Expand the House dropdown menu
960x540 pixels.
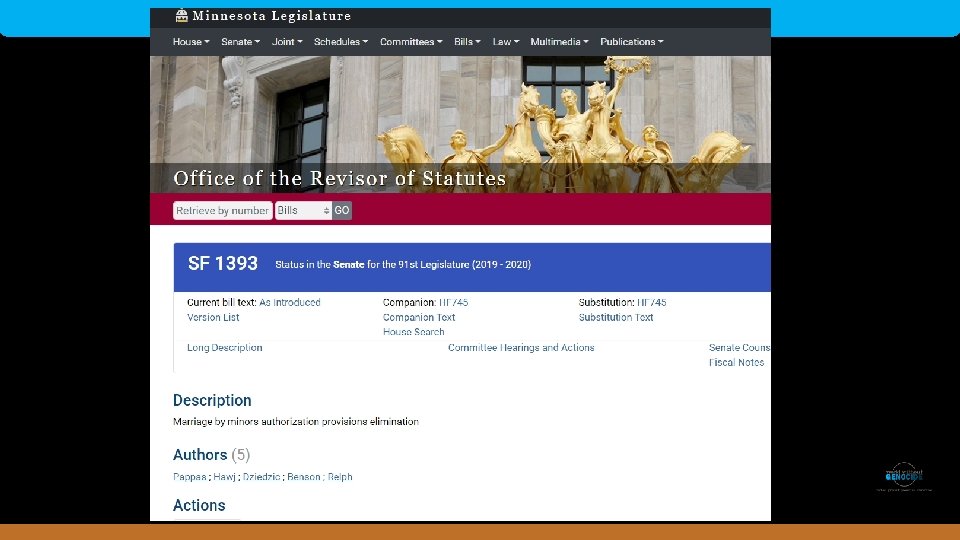(191, 42)
